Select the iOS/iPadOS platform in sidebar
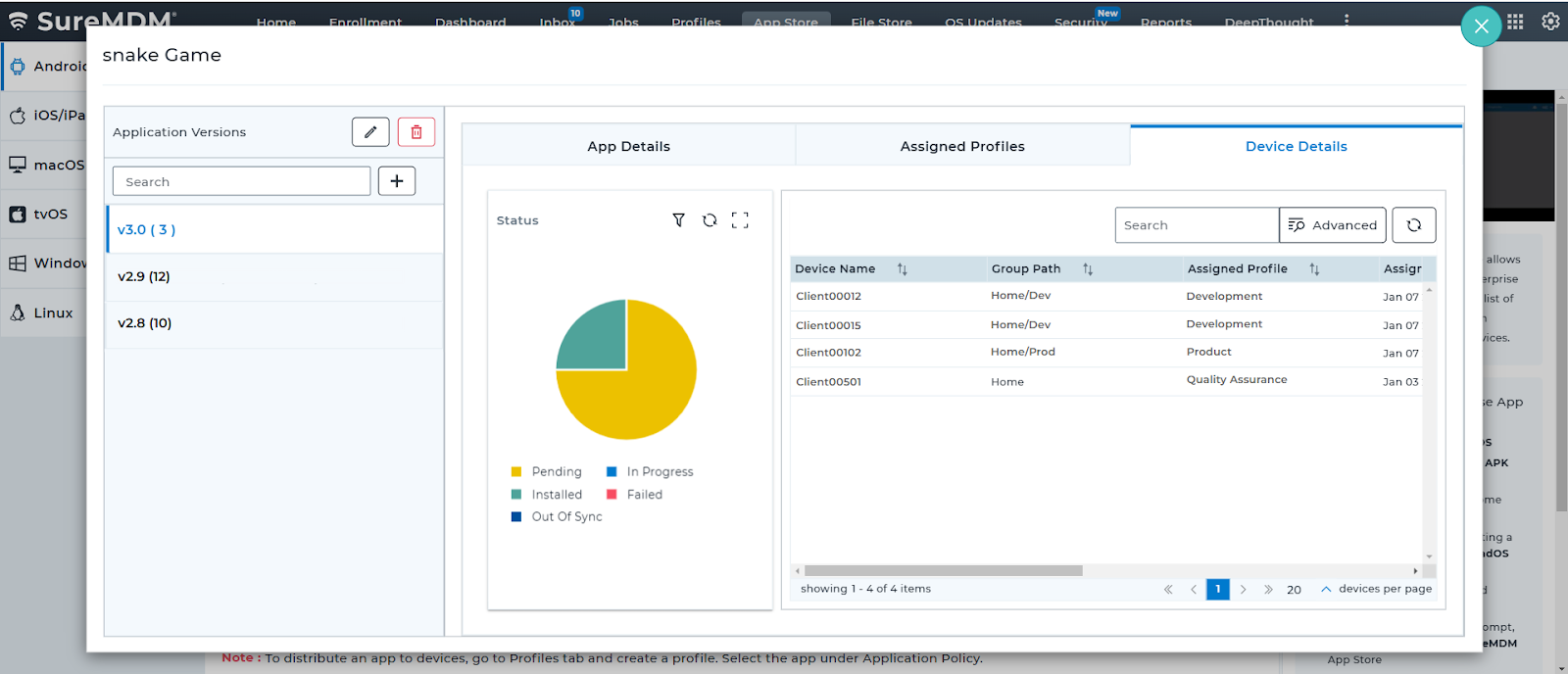 pyautogui.click(x=45, y=116)
